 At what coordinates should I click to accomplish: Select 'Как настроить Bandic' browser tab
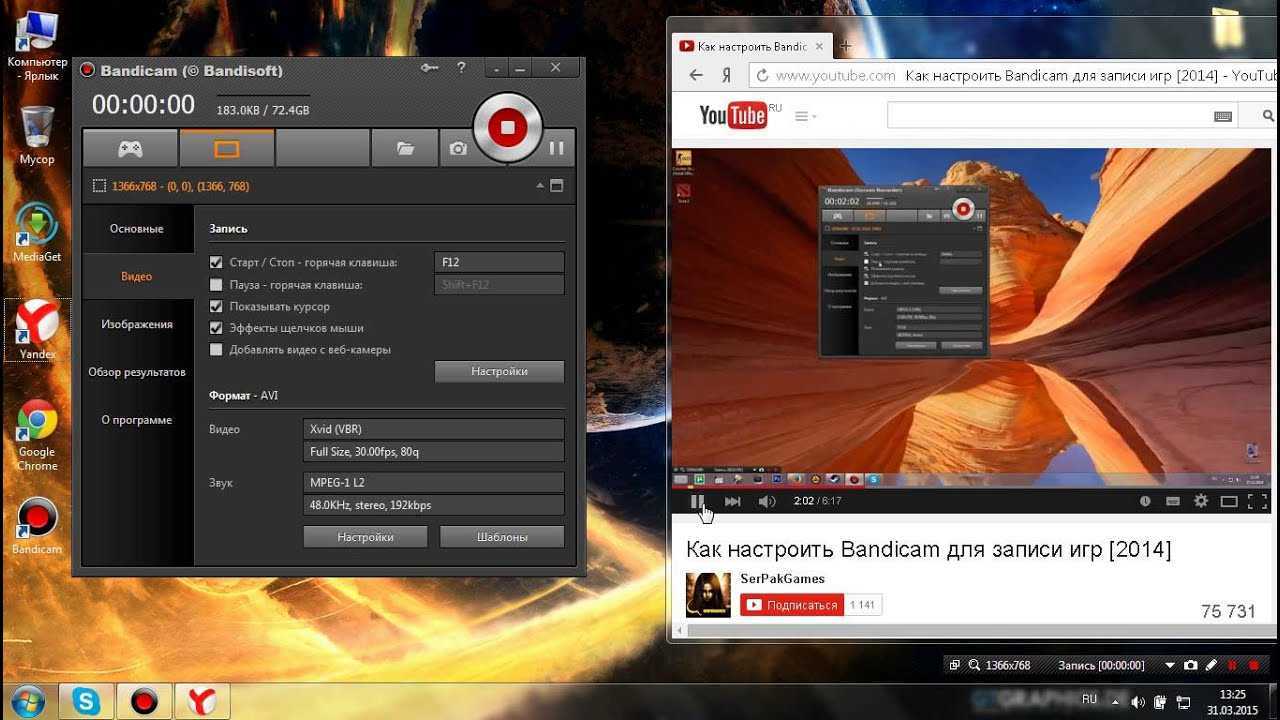(751, 46)
